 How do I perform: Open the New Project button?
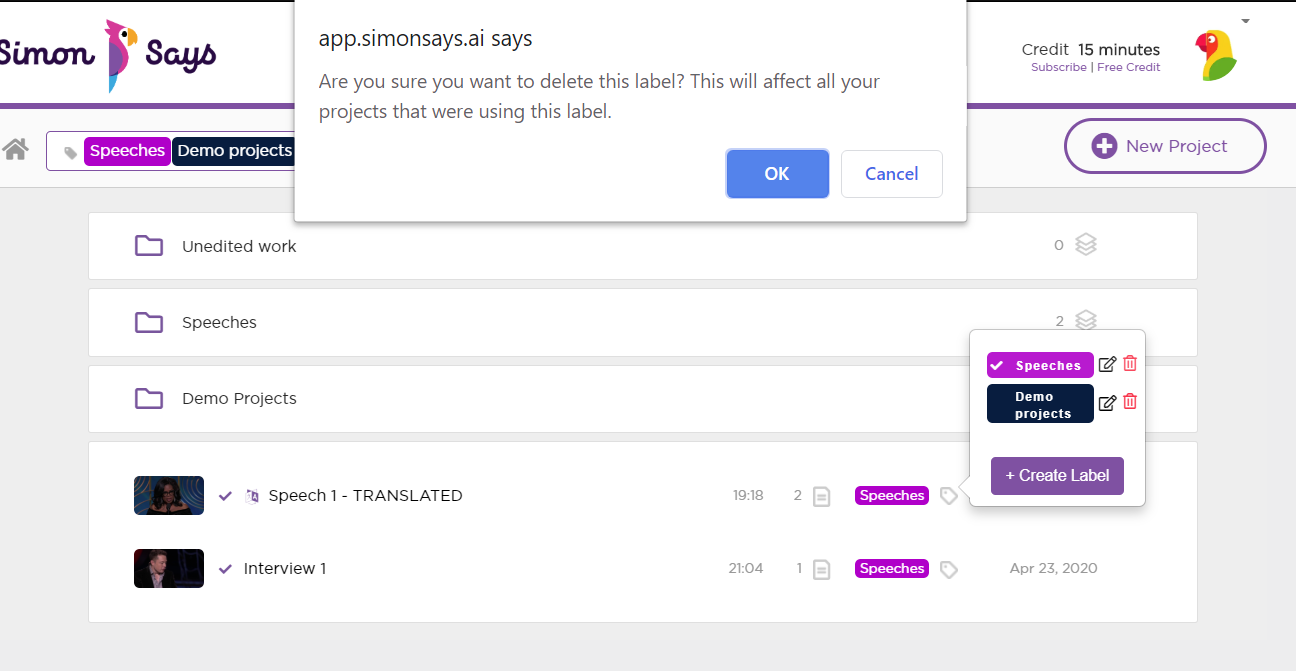(x=1165, y=146)
